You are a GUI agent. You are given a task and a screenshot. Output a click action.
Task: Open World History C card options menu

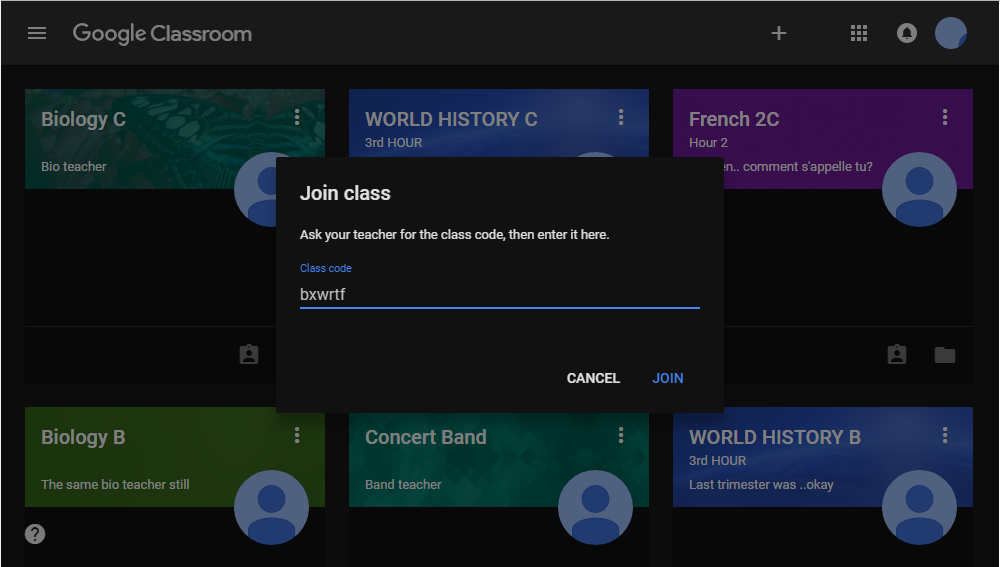point(621,117)
